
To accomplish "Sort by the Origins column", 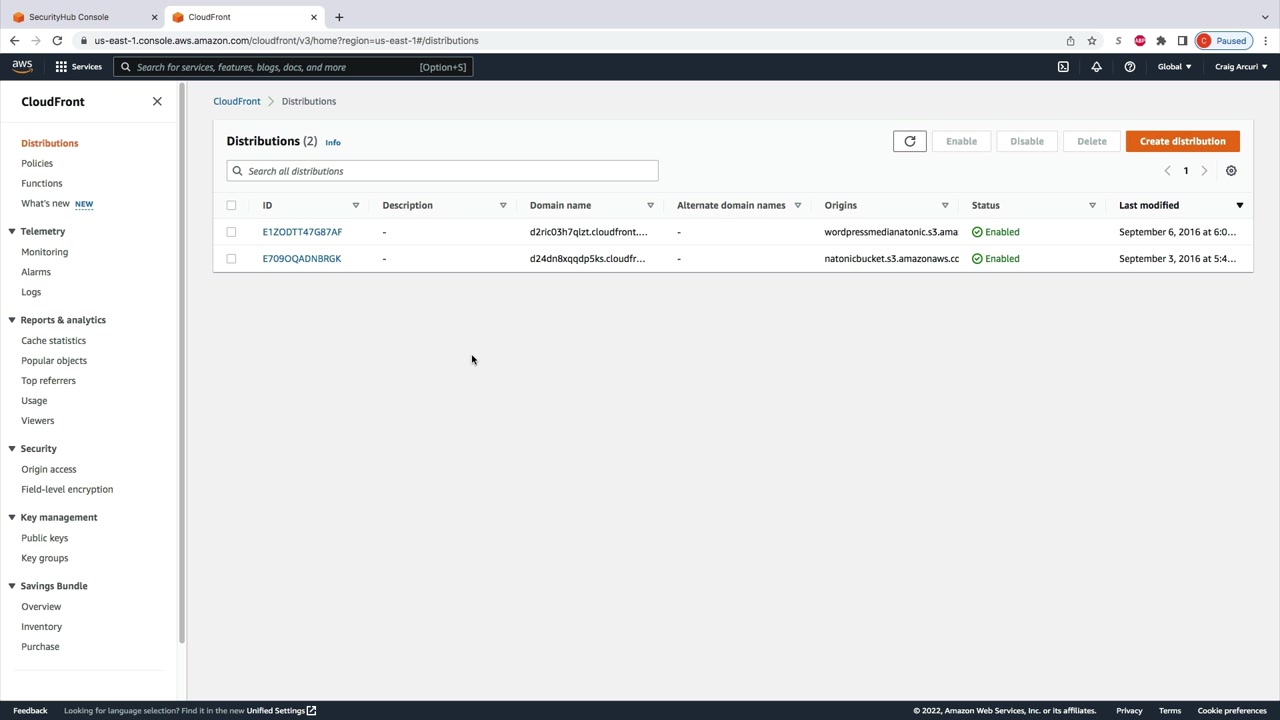I will point(945,205).
